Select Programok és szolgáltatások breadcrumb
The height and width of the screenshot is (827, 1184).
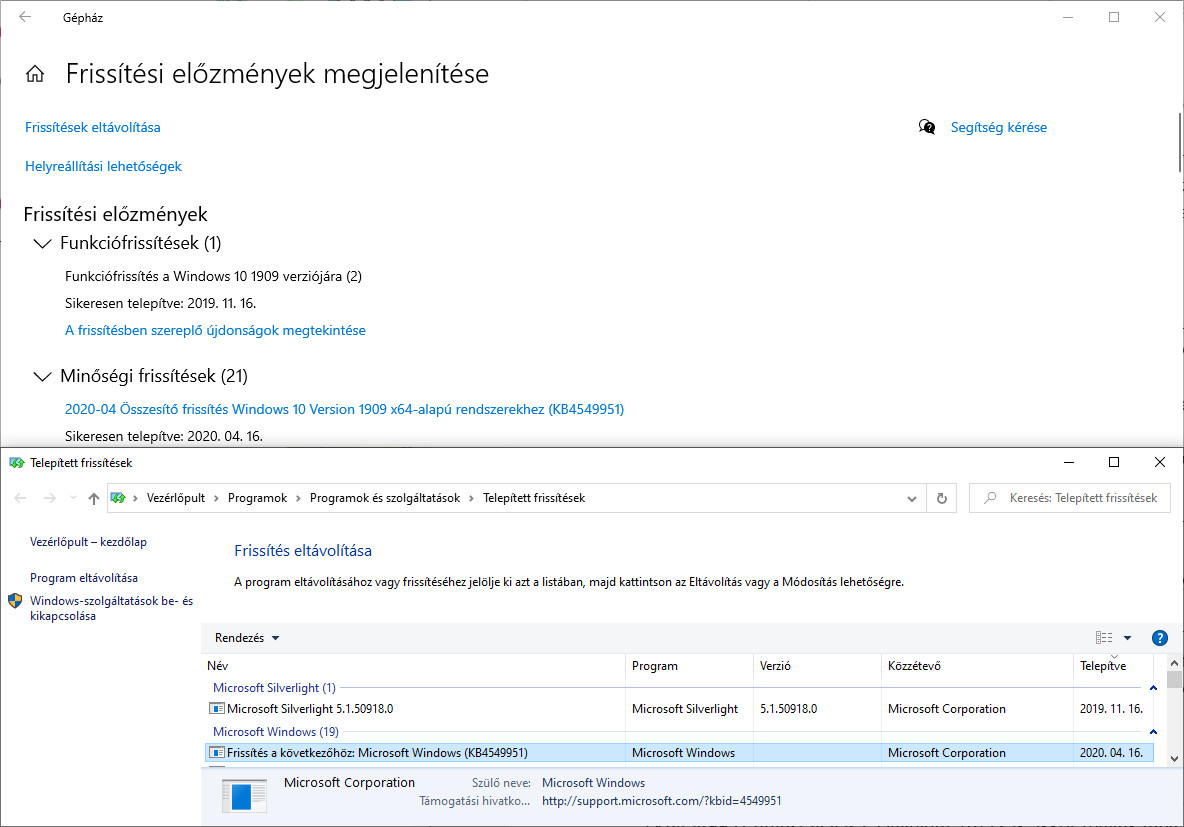point(385,498)
